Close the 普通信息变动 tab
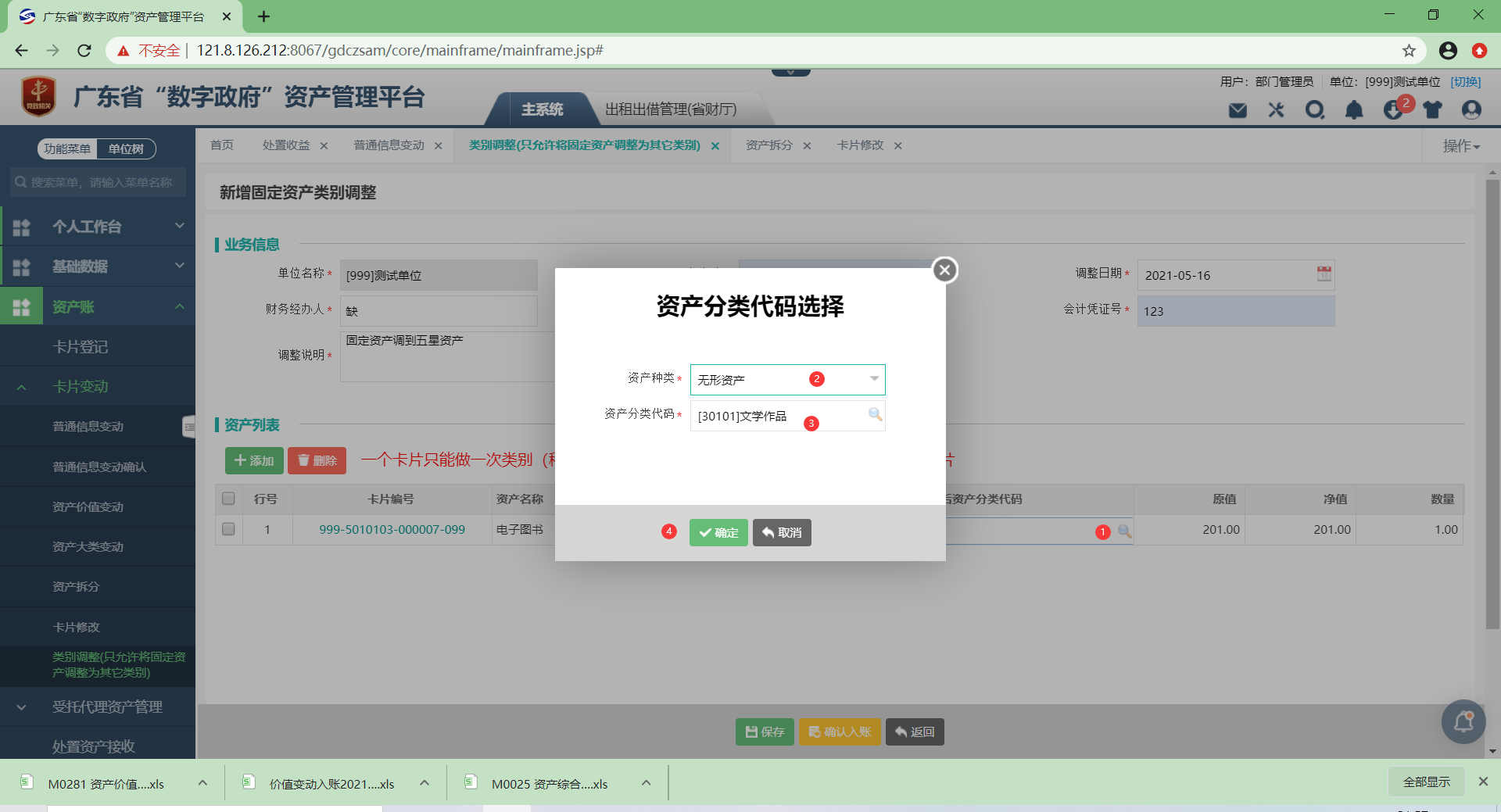 (438, 146)
